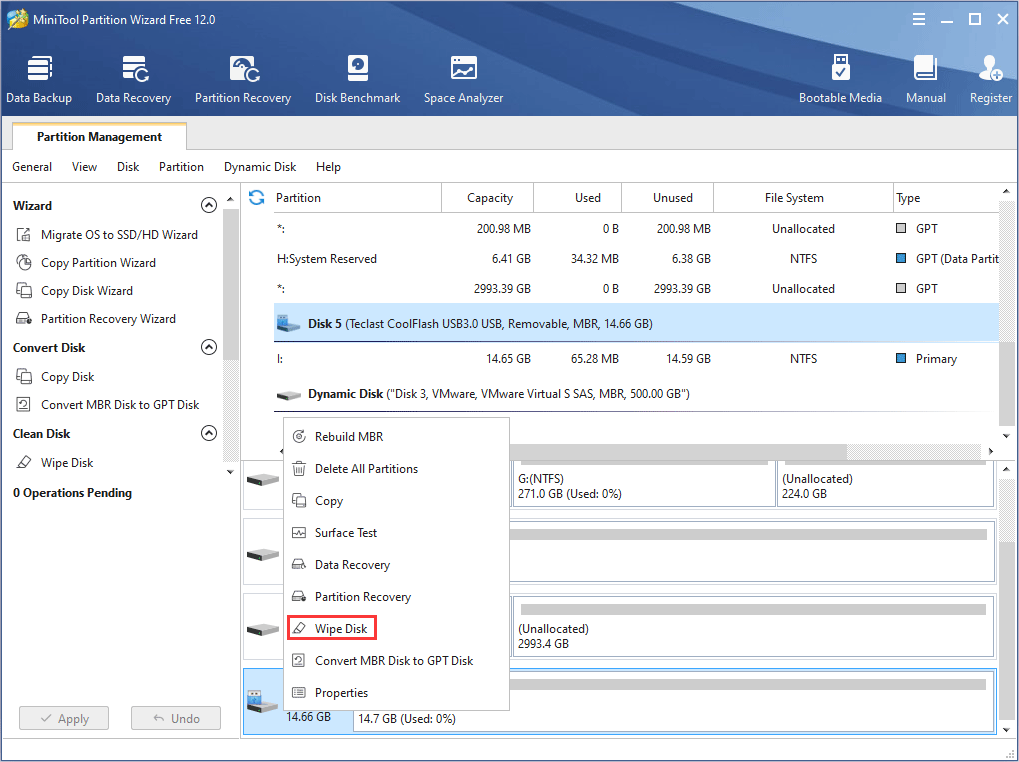1019x762 pixels.
Task: Select the 2993.39 GB unallocated row
Action: 636,288
